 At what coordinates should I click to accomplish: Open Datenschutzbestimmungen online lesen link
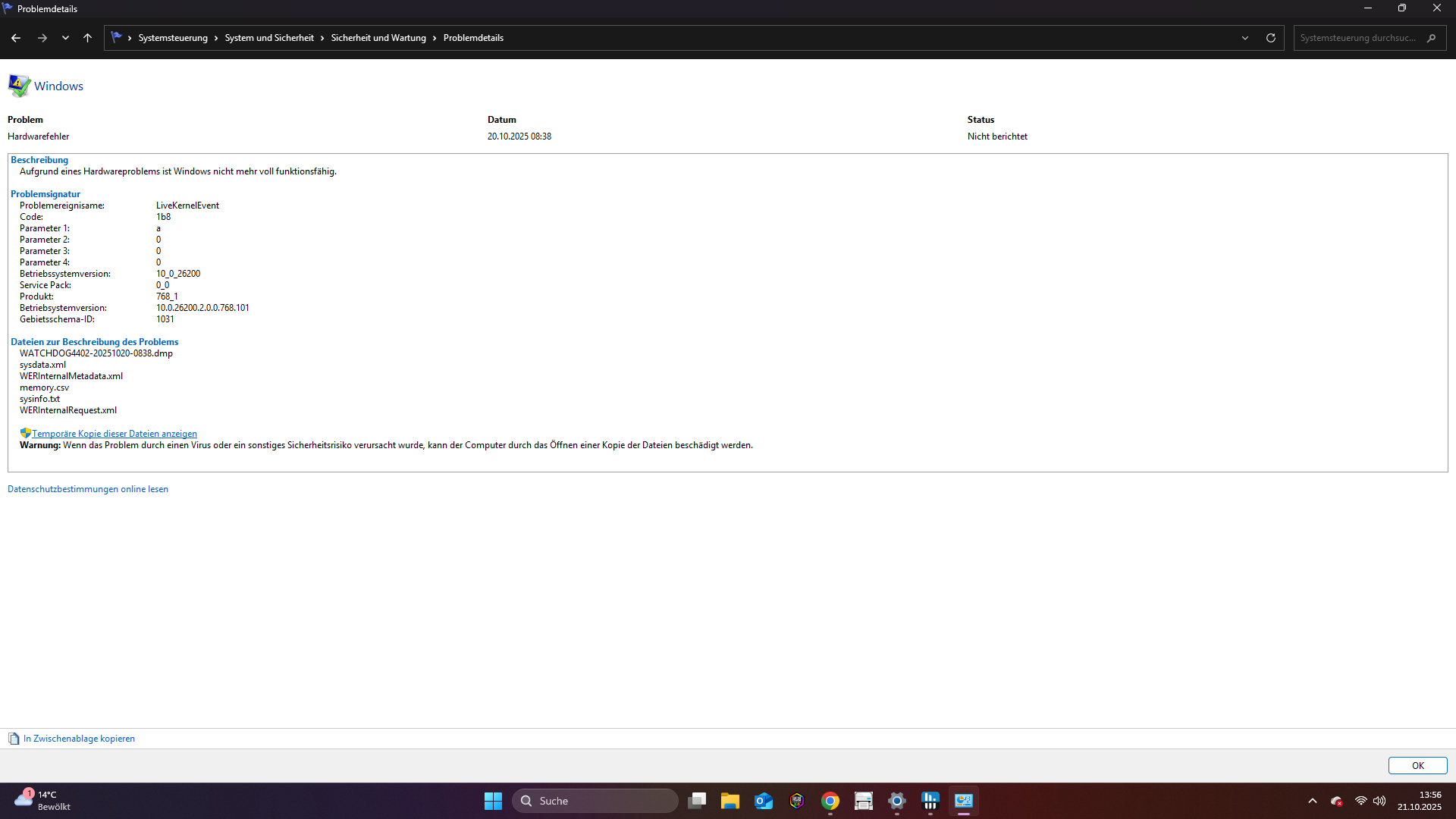pos(88,489)
